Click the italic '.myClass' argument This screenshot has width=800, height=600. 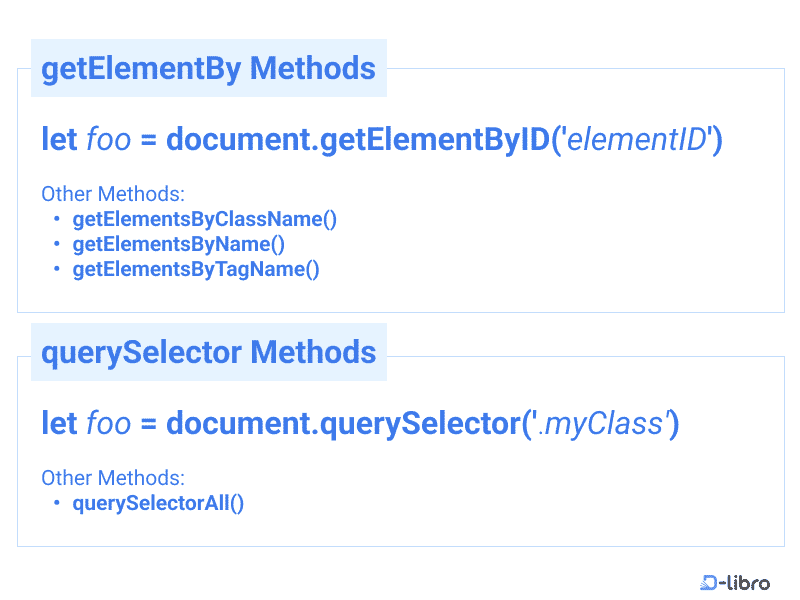coord(601,423)
